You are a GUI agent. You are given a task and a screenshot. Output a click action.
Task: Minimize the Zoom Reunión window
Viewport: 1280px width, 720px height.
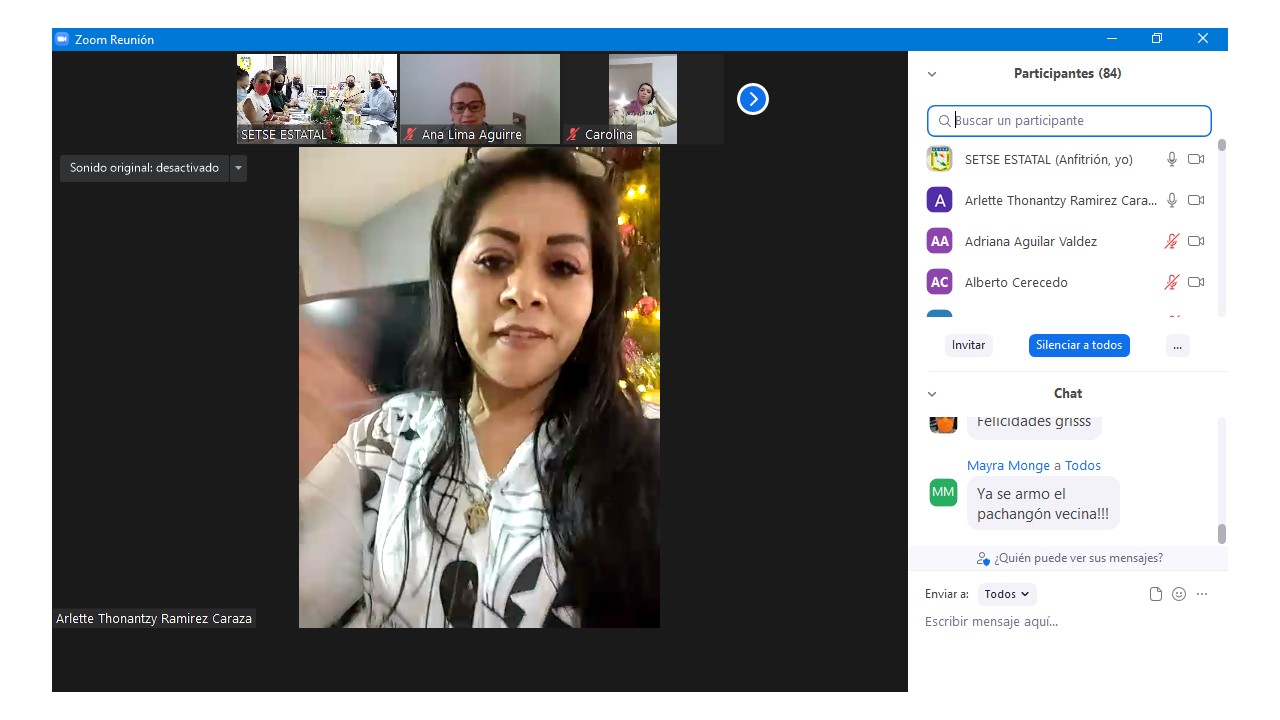(1112, 39)
